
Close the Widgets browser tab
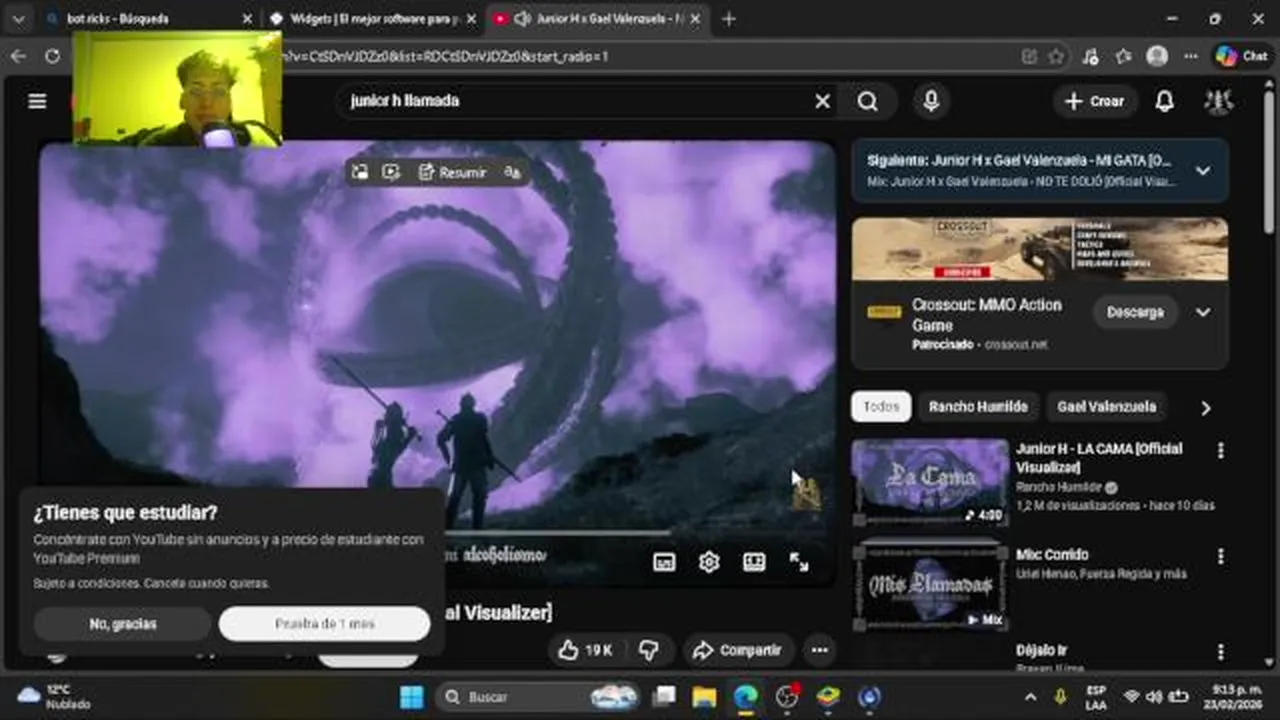tap(471, 19)
